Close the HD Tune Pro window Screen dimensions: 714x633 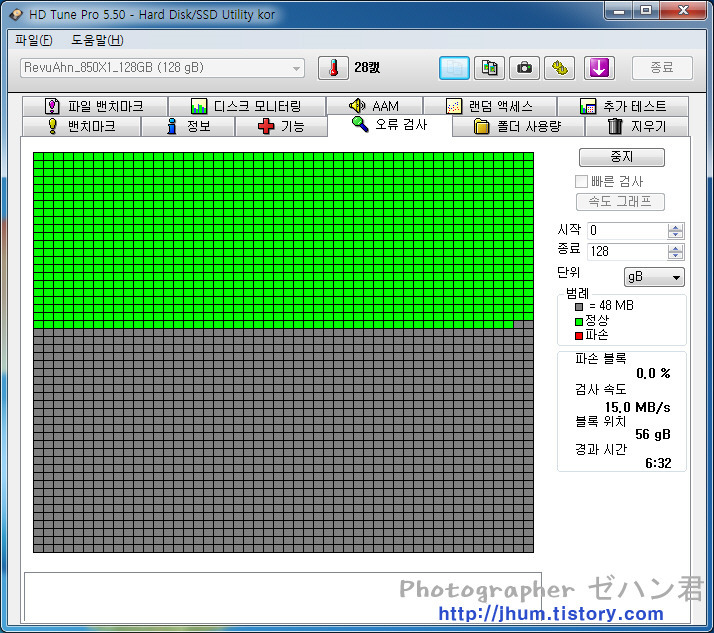click(683, 10)
